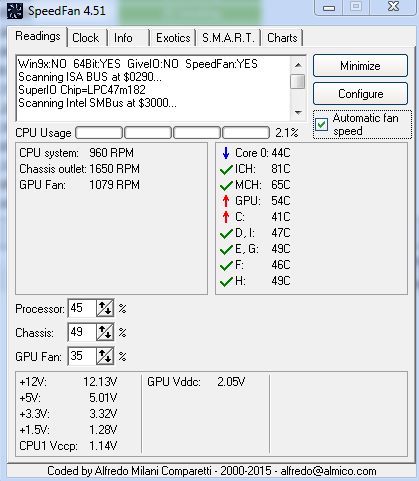Click the +12V 12.13V voltage reading
This screenshot has width=419, height=481.
(68, 382)
